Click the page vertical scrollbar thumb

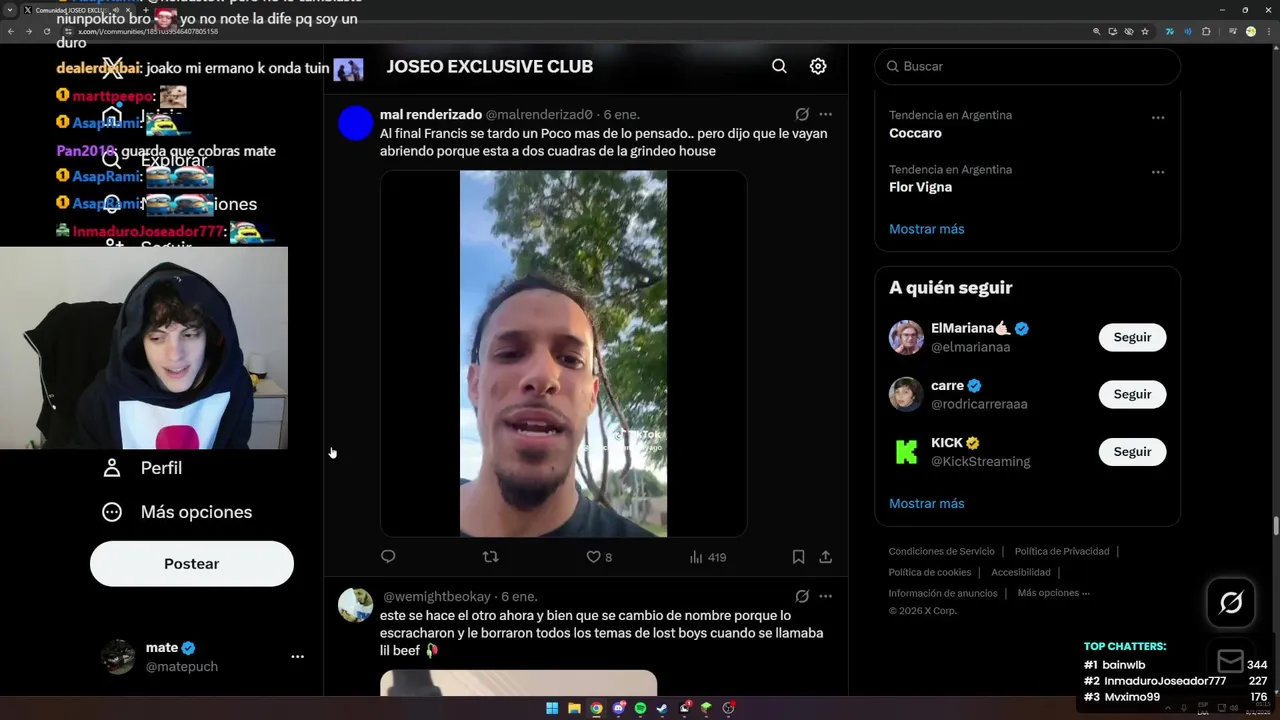pos(1275,526)
